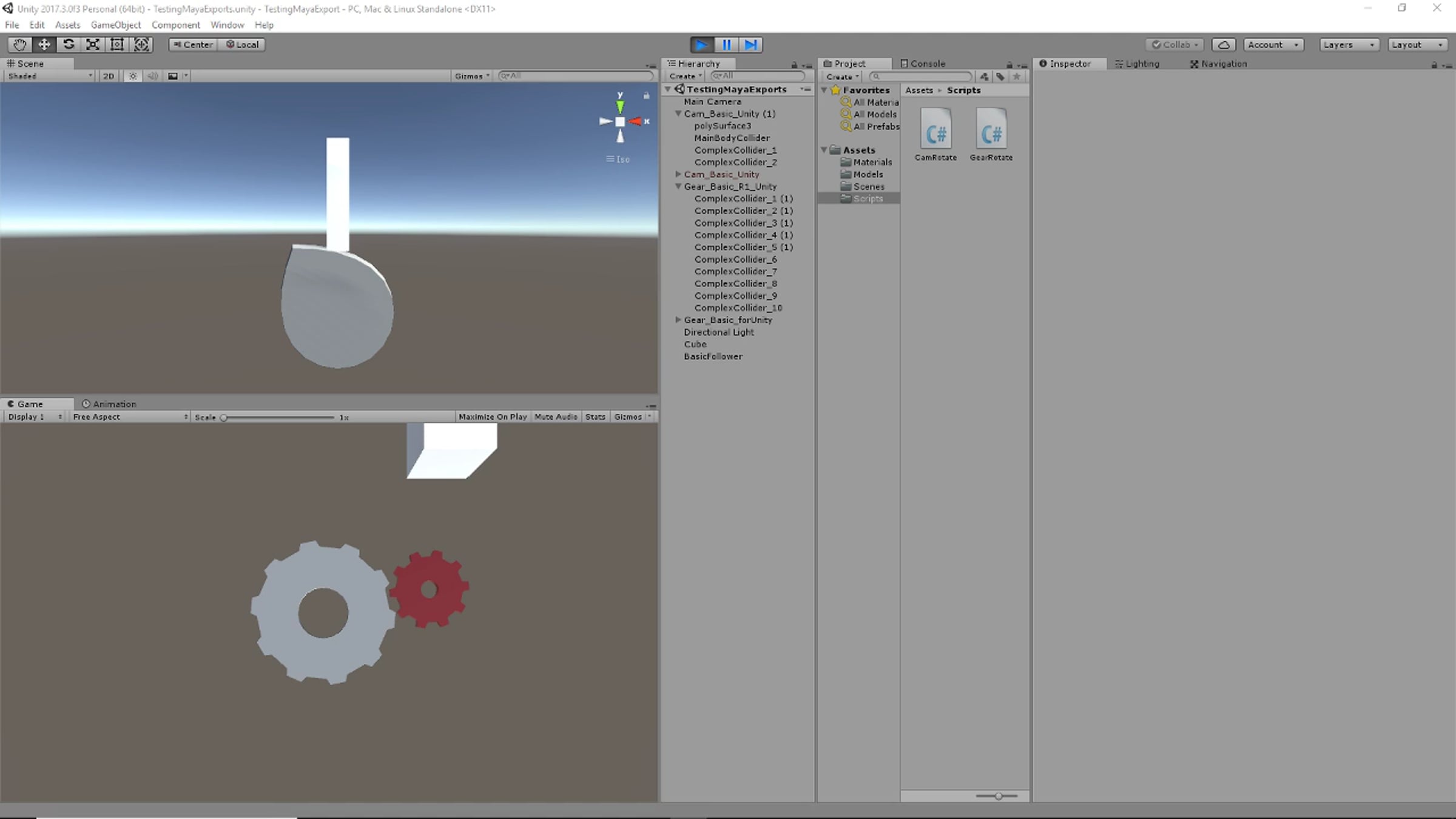Image resolution: width=1456 pixels, height=819 pixels.
Task: Search by type icon in Project panel
Action: (984, 76)
